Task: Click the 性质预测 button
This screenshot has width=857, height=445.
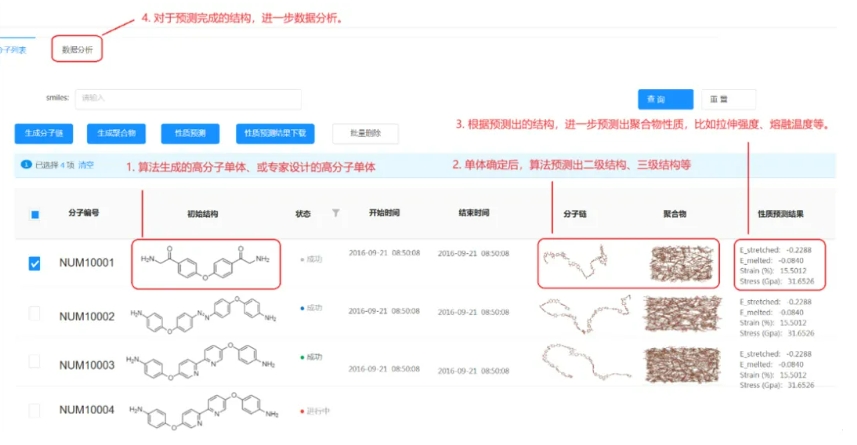Action: click(x=190, y=133)
